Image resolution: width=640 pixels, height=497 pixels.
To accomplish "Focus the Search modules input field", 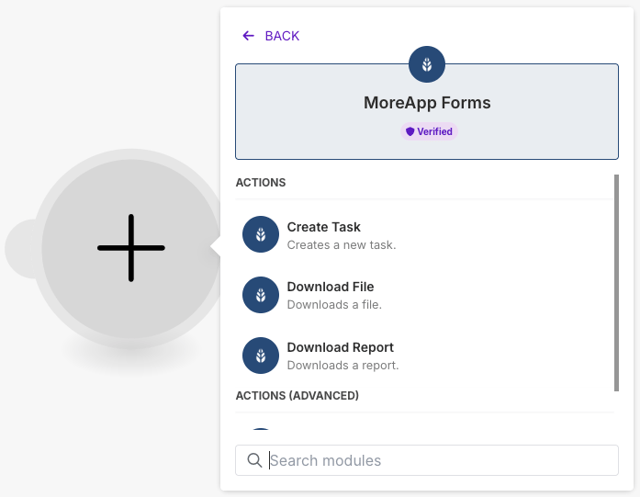I will pyautogui.click(x=440, y=461).
